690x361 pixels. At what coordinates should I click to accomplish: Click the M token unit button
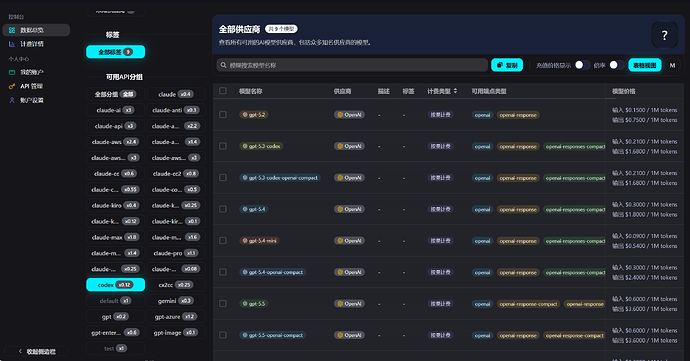pyautogui.click(x=672, y=65)
